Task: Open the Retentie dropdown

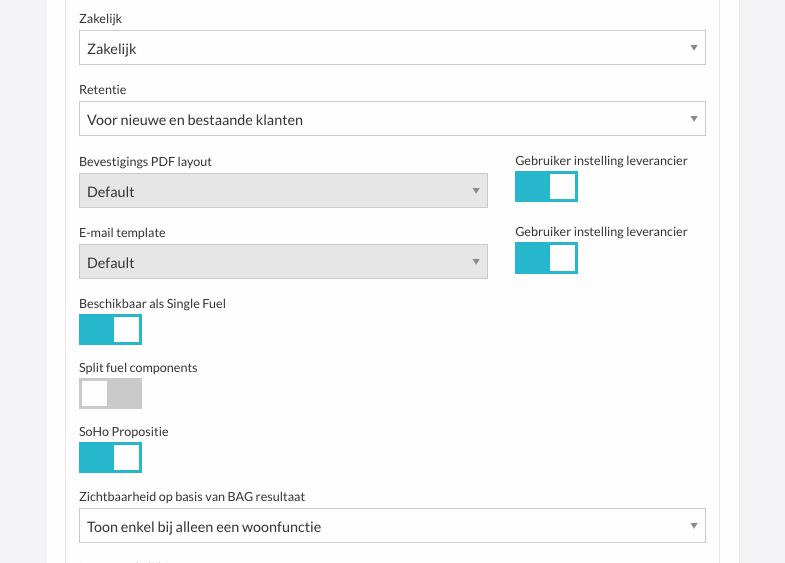Action: (392, 119)
